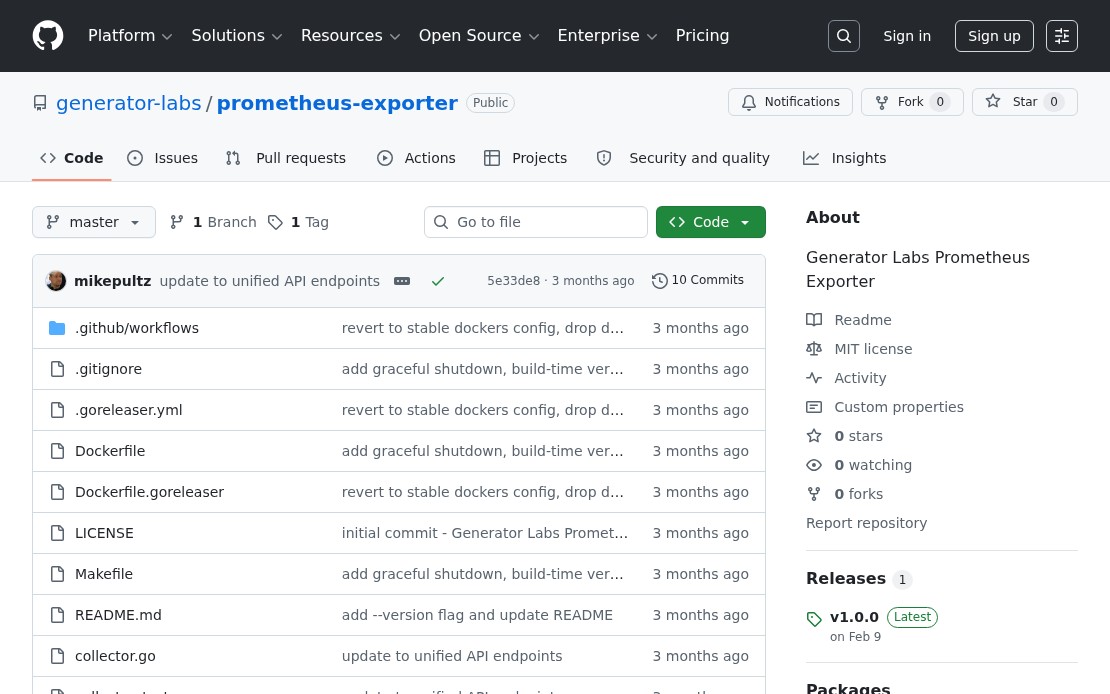The width and height of the screenshot is (1110, 694).
Task: Open the Makefile entry
Action: click(104, 574)
